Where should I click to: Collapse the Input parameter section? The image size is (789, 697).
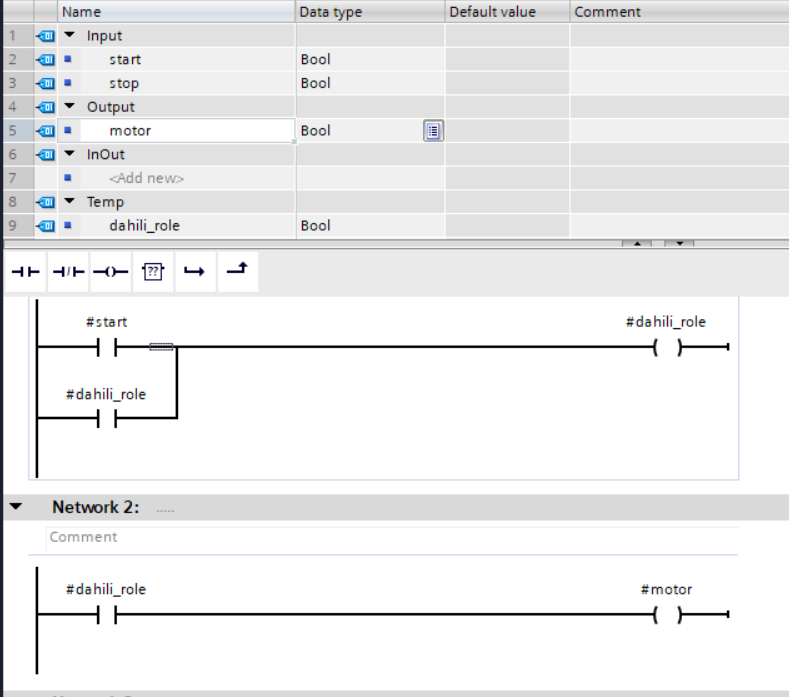(x=69, y=35)
